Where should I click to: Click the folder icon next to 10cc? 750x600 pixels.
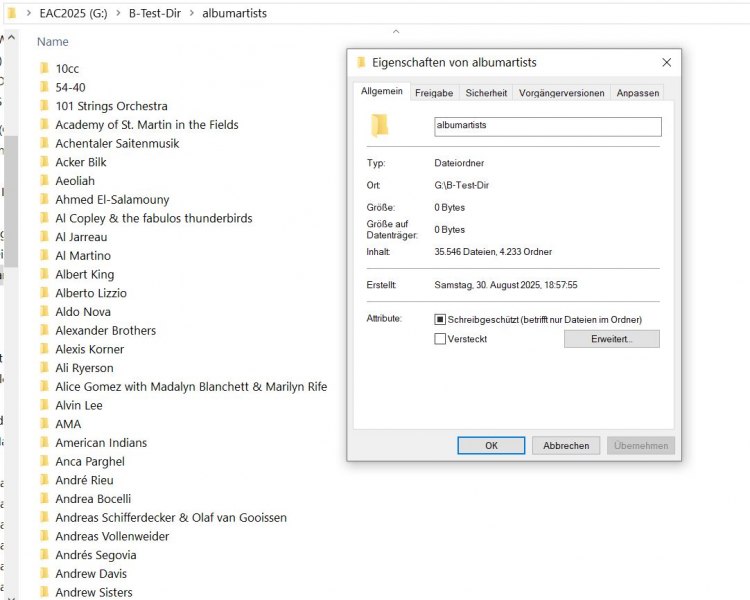click(x=44, y=69)
